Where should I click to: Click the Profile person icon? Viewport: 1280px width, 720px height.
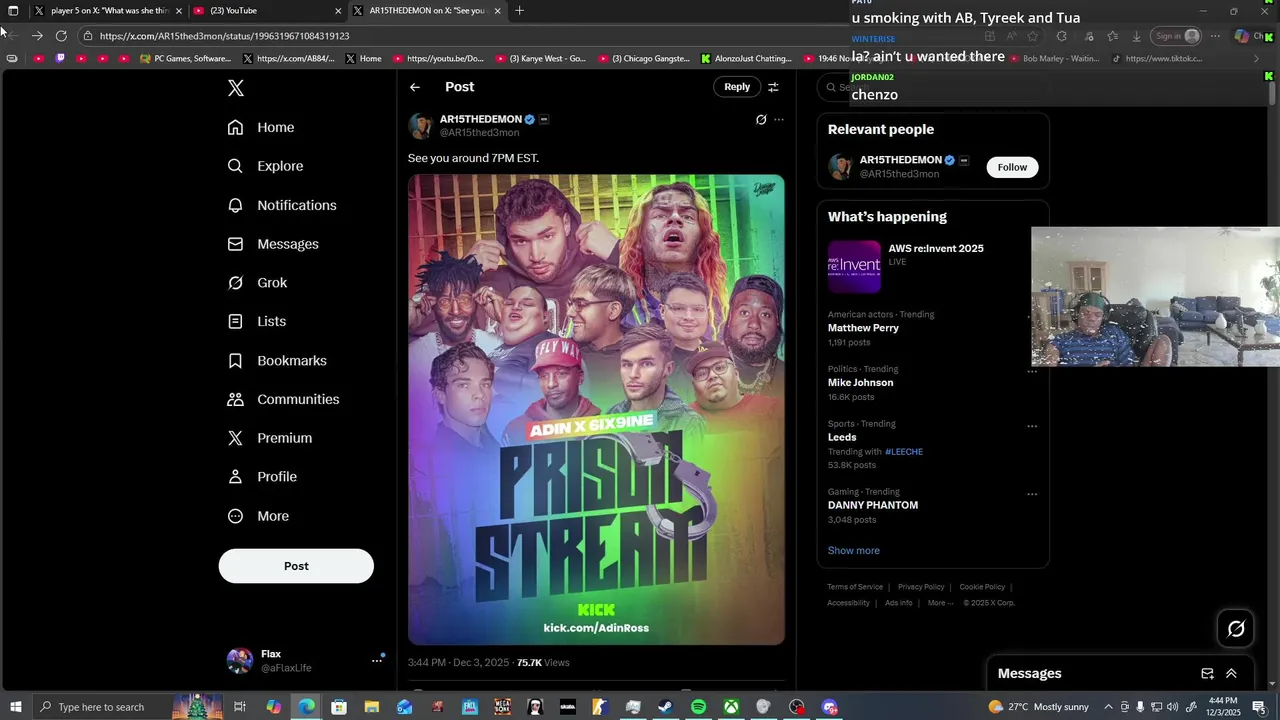click(x=235, y=477)
